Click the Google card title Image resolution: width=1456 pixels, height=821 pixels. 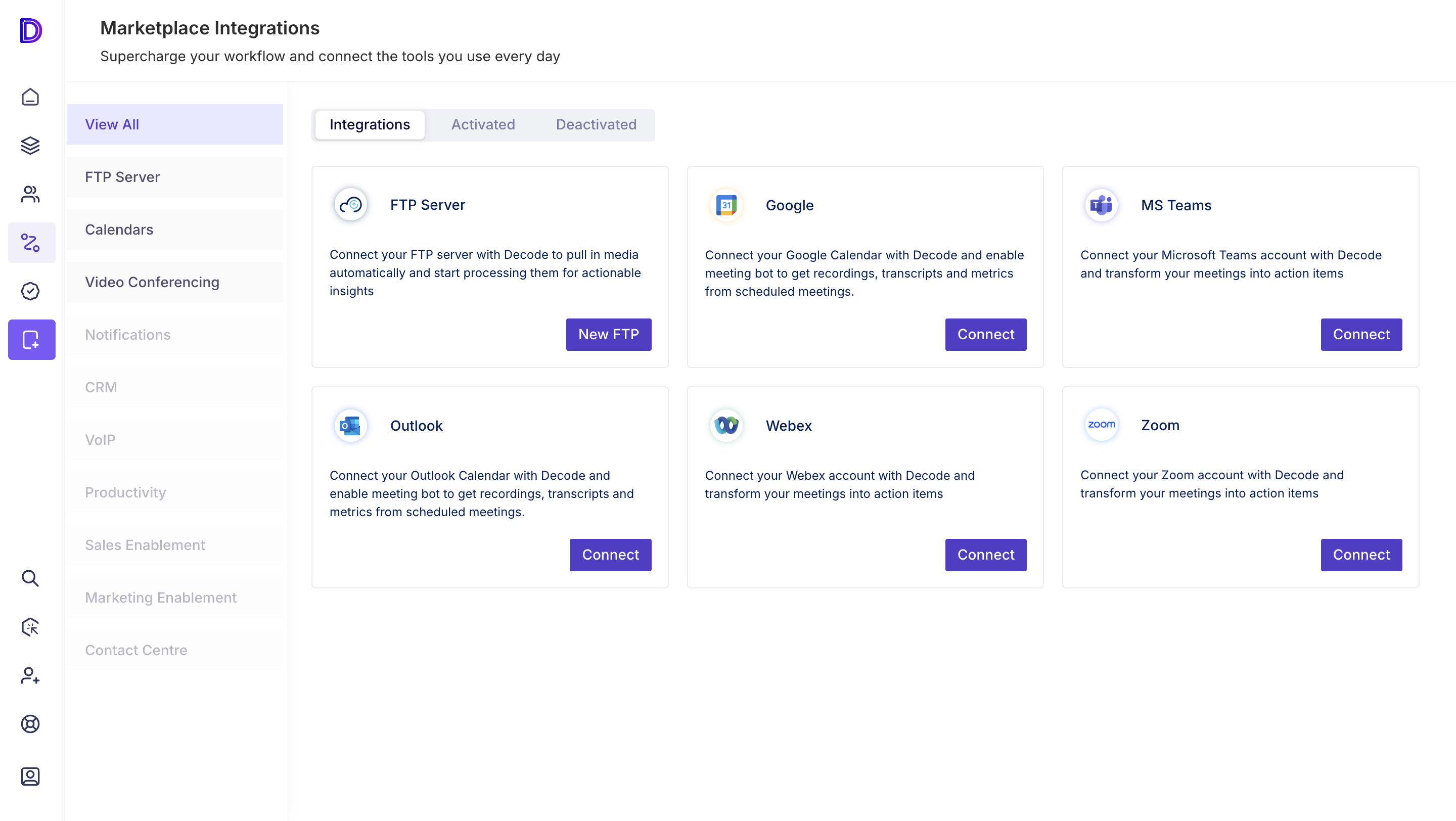(x=790, y=205)
